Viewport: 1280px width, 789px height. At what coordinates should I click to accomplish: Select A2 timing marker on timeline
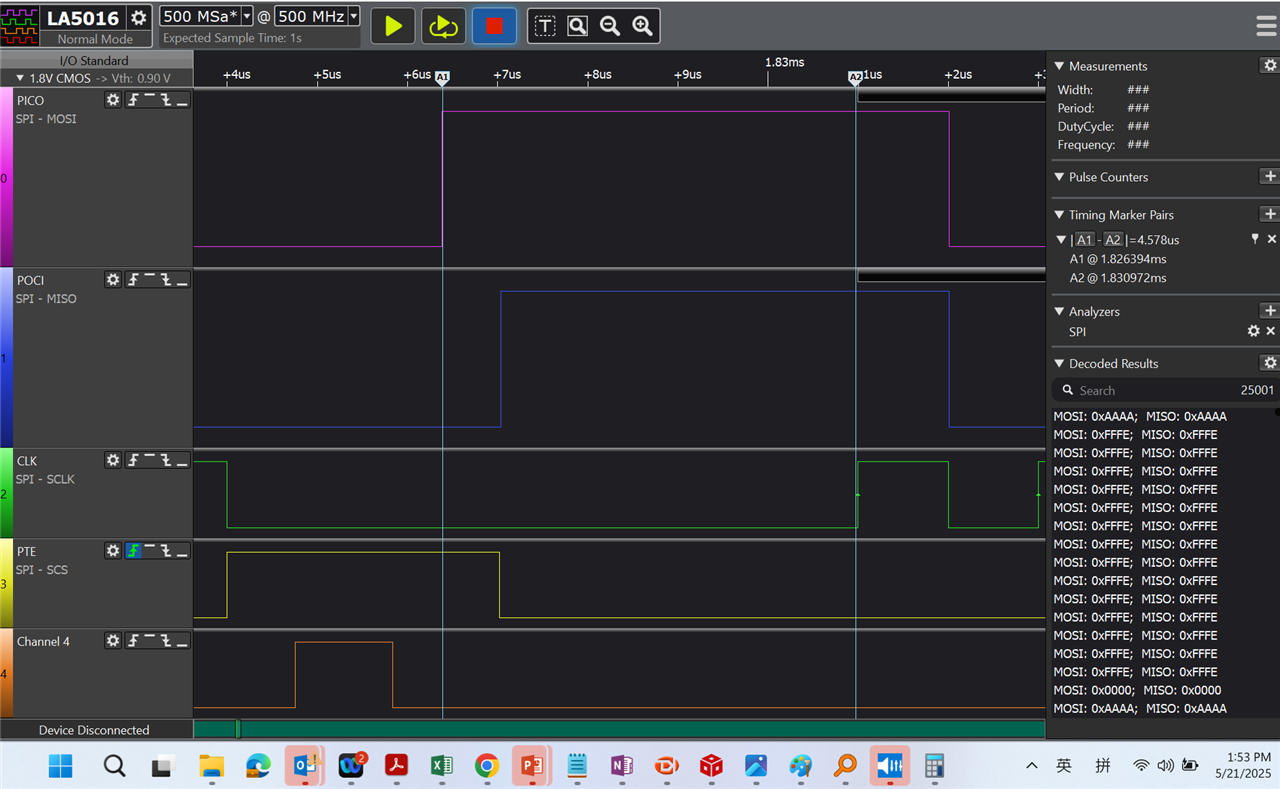coord(856,76)
